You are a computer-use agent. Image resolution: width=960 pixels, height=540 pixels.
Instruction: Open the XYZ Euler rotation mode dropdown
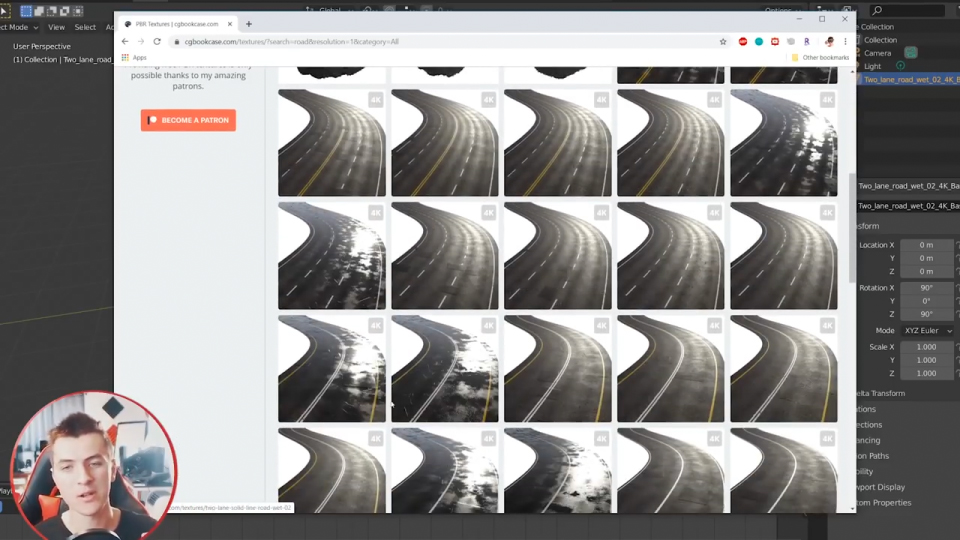coord(928,331)
